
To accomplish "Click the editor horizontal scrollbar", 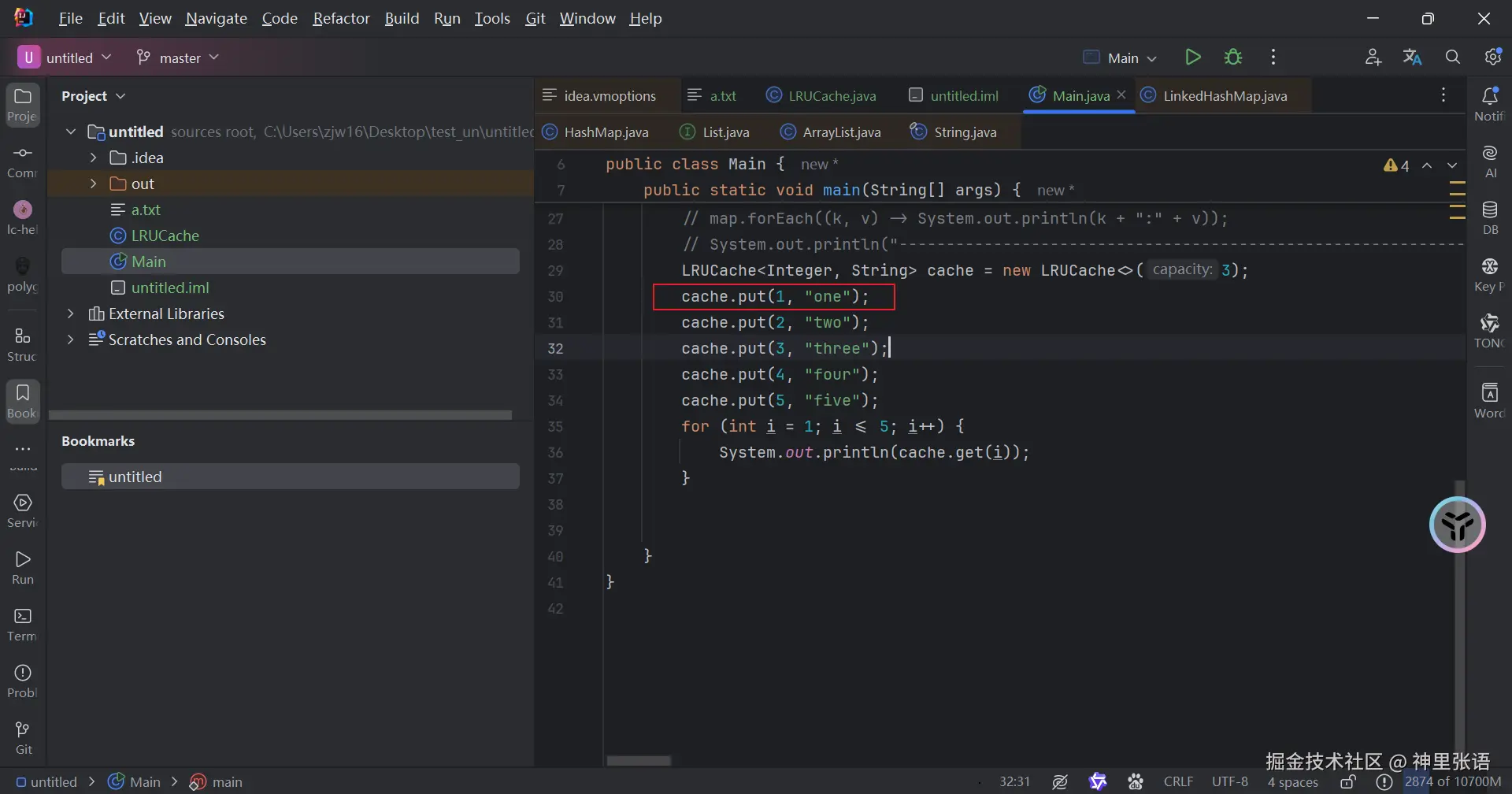I will coord(639,761).
